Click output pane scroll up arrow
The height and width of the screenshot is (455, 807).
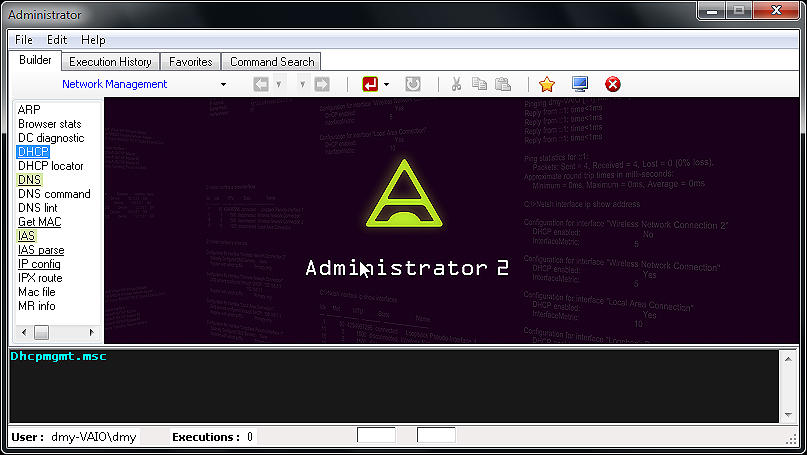click(x=788, y=359)
